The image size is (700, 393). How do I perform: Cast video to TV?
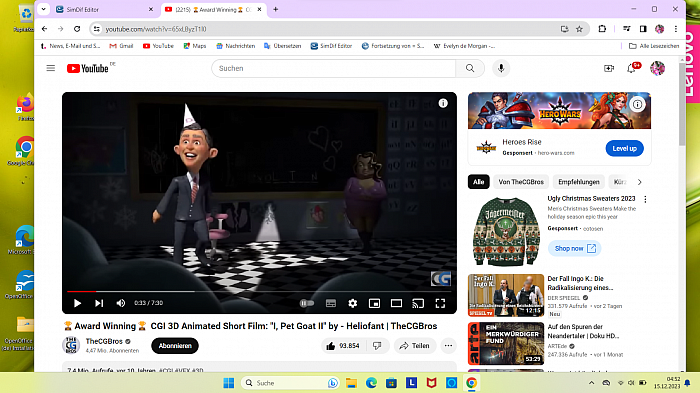(418, 303)
